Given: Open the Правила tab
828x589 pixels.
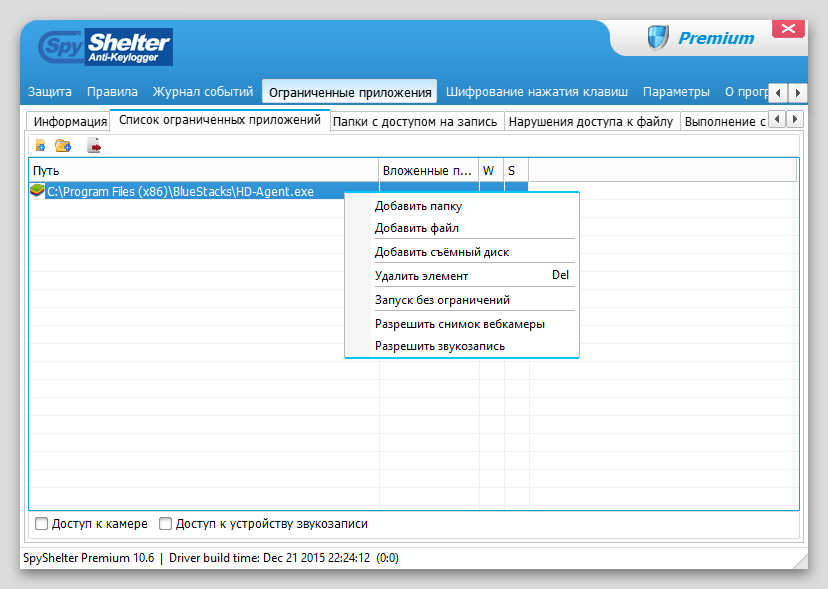Looking at the screenshot, I should pyautogui.click(x=112, y=92).
